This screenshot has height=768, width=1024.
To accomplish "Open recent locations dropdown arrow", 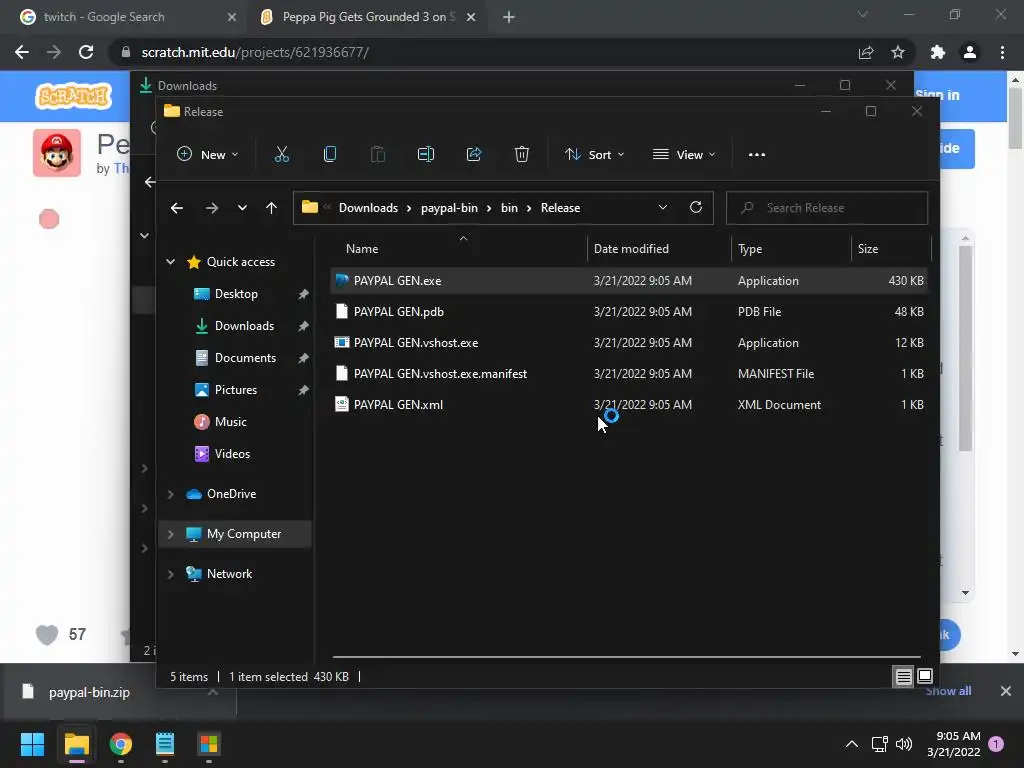I will pyautogui.click(x=242, y=208).
